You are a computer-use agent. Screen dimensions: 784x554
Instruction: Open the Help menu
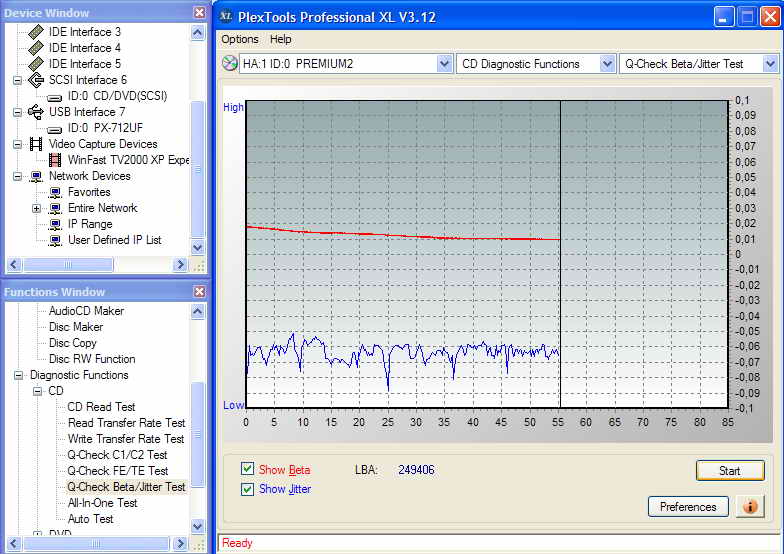coord(280,39)
